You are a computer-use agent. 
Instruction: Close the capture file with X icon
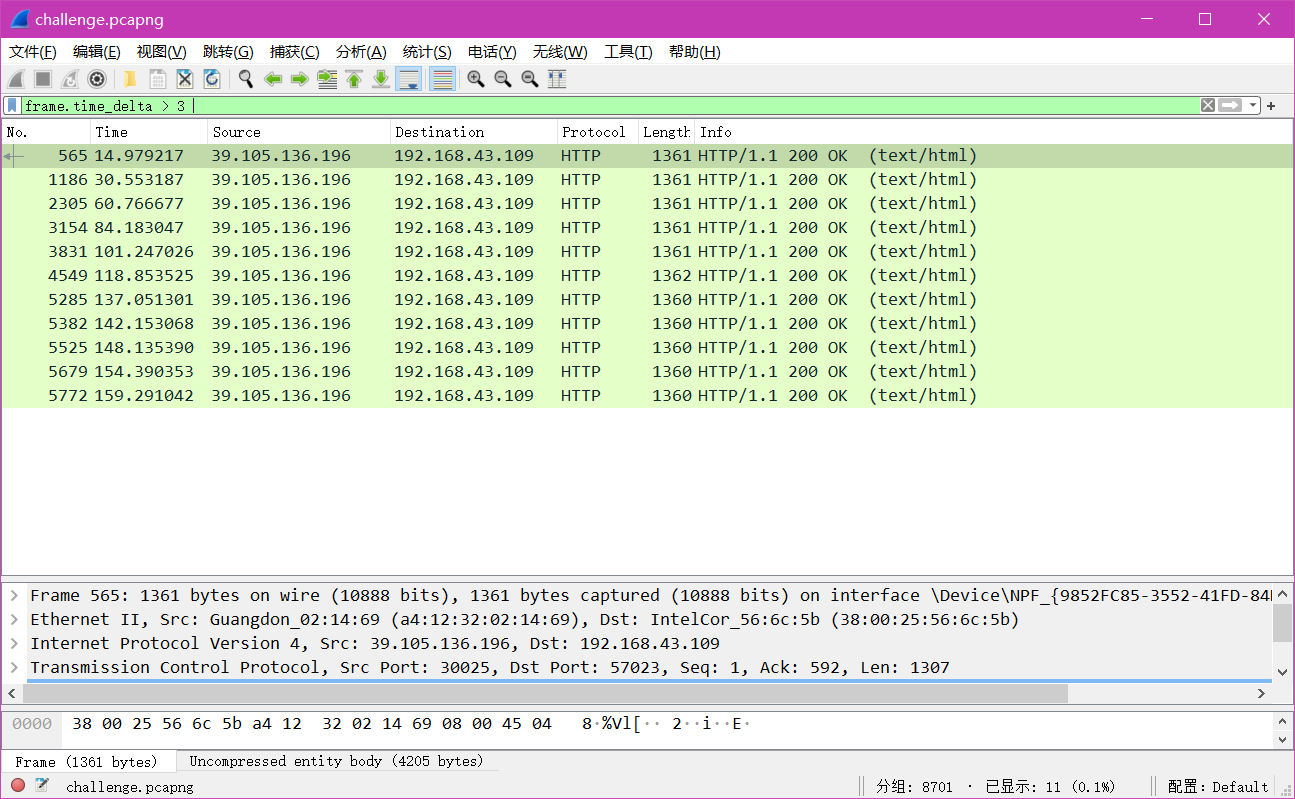[185, 79]
